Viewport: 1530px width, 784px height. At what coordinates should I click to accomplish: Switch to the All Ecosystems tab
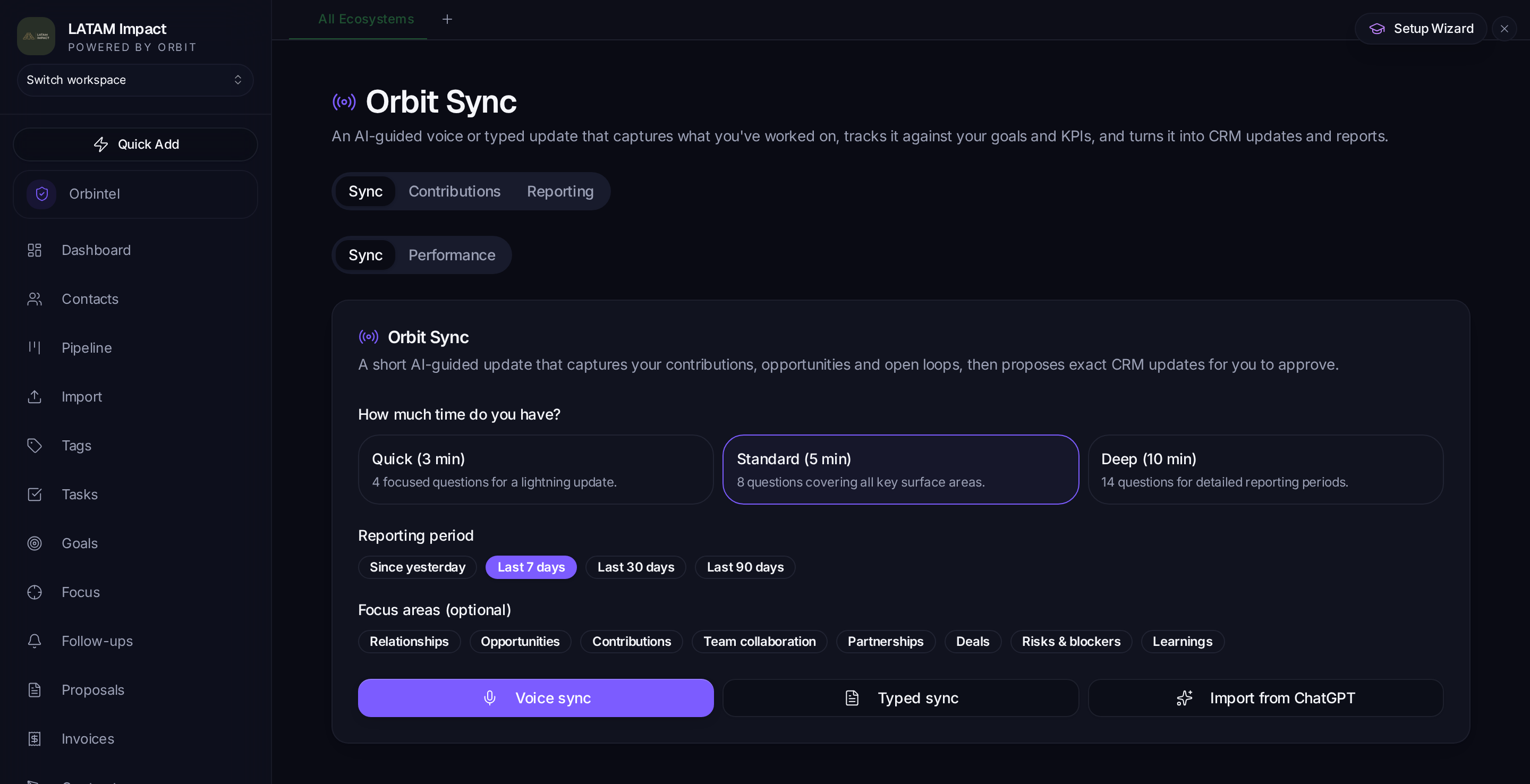click(366, 20)
